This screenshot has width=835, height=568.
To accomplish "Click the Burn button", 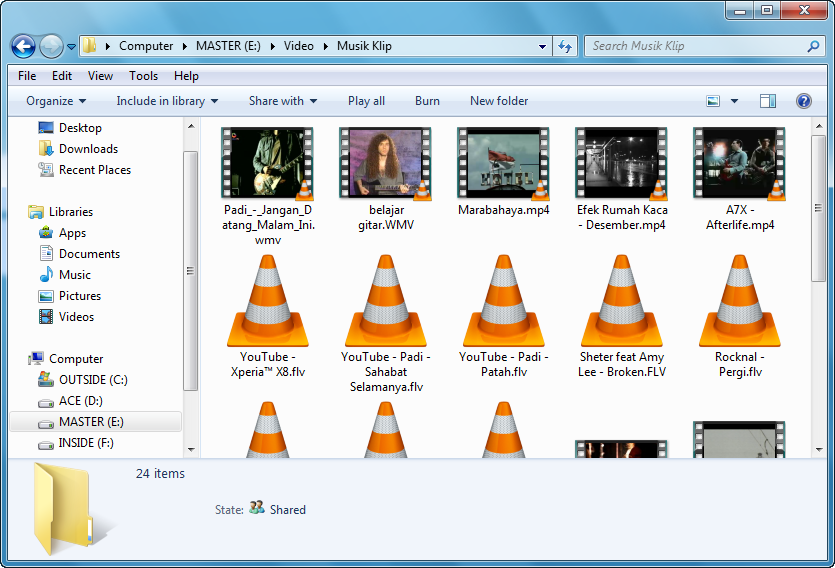I will [x=427, y=101].
